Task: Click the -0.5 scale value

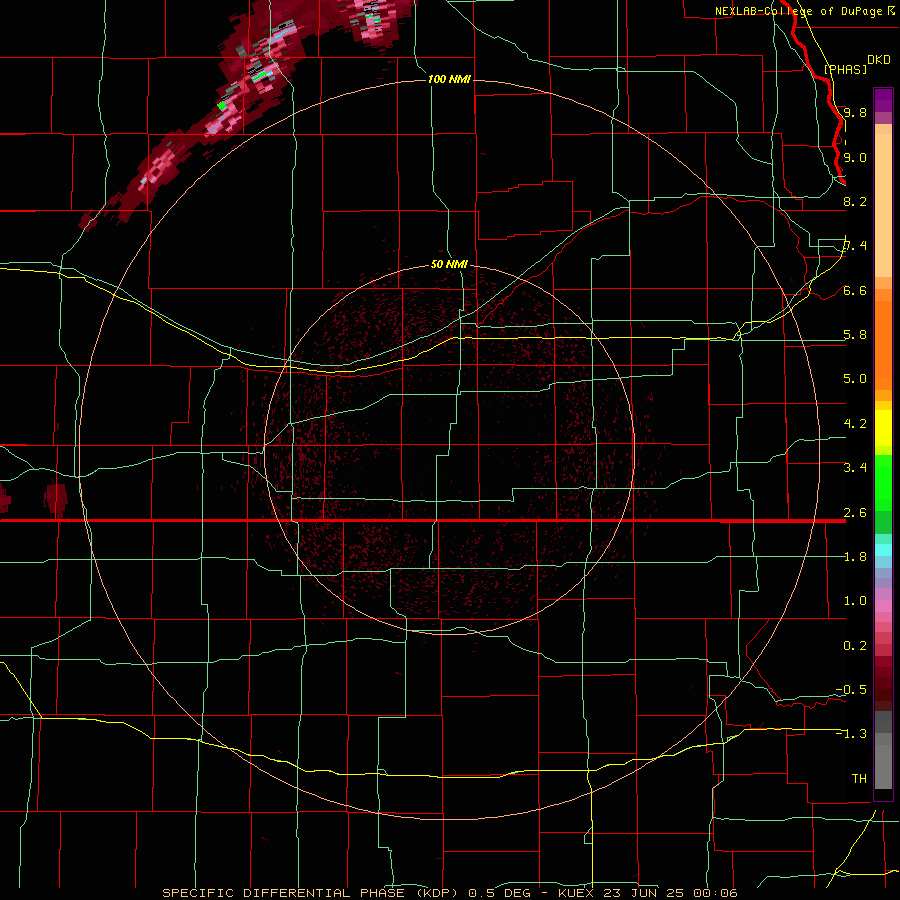Action: coord(851,690)
